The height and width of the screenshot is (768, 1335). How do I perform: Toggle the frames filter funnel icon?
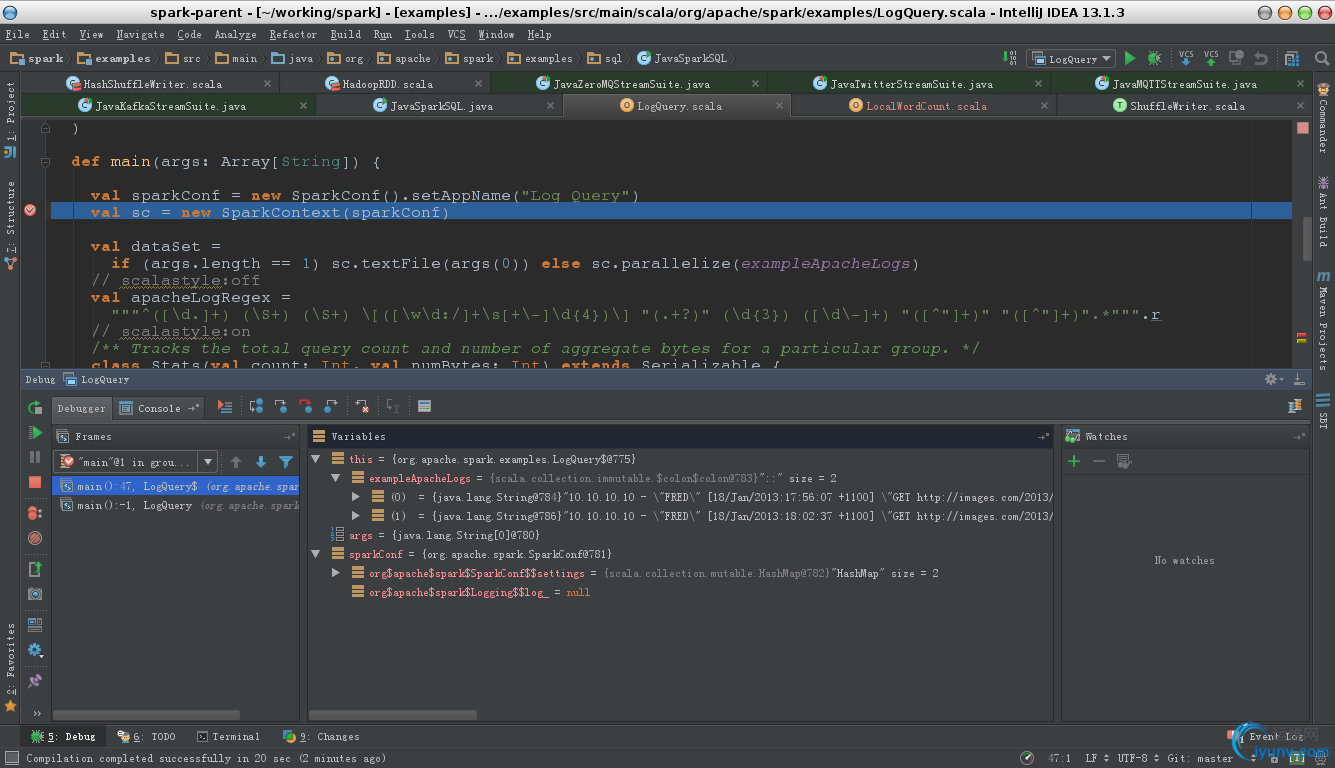point(286,462)
